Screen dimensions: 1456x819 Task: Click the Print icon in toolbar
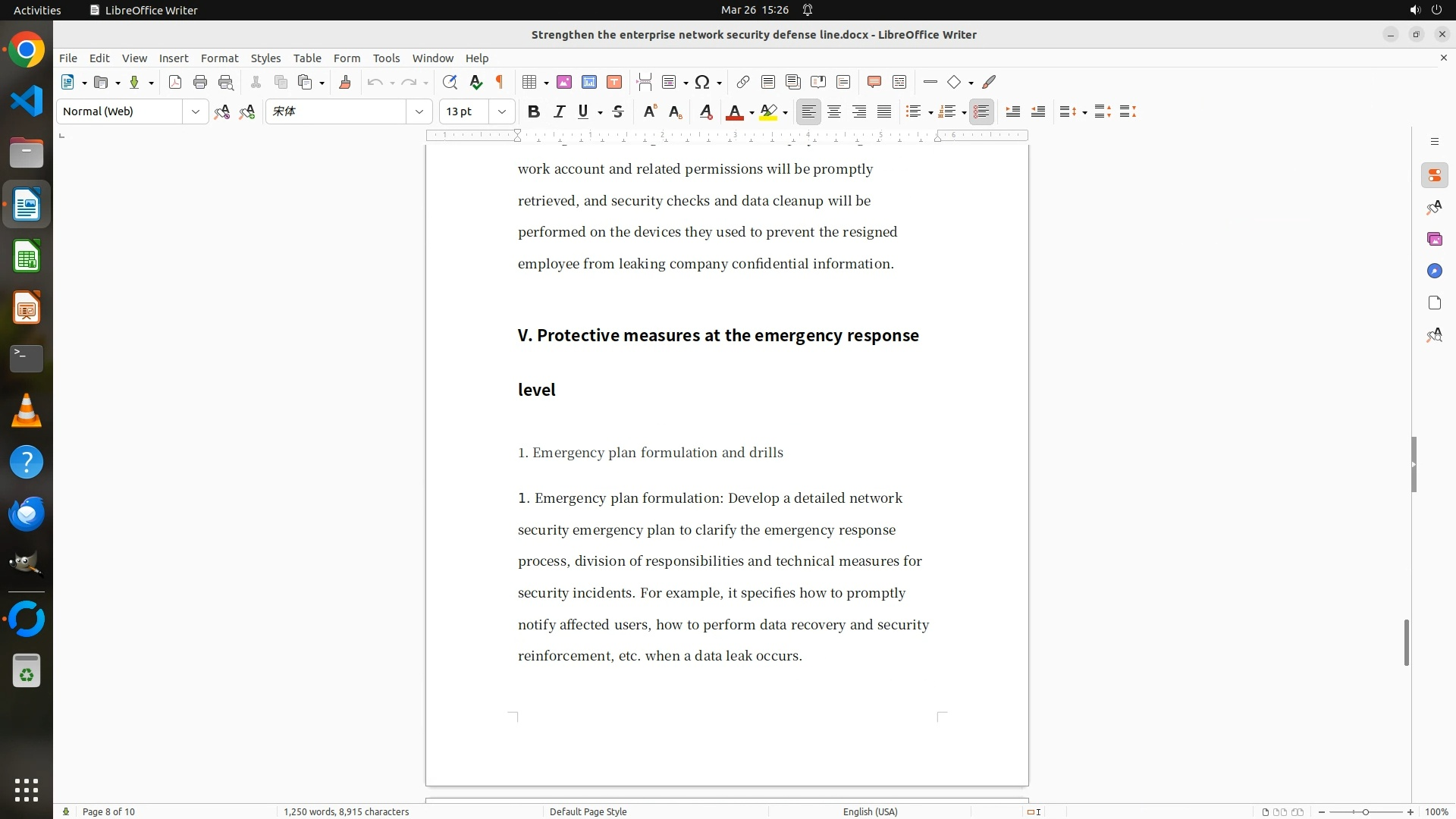tap(200, 82)
